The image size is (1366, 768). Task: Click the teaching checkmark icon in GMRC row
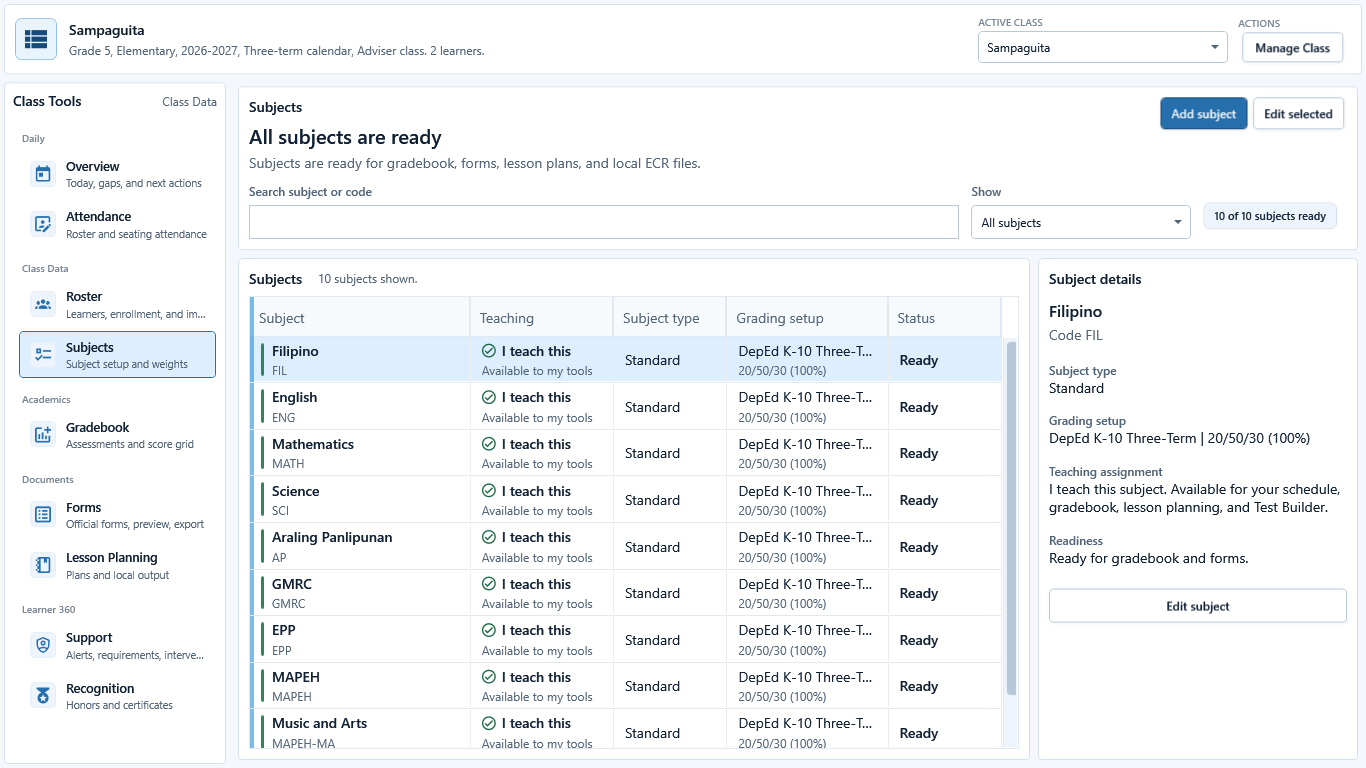point(489,584)
